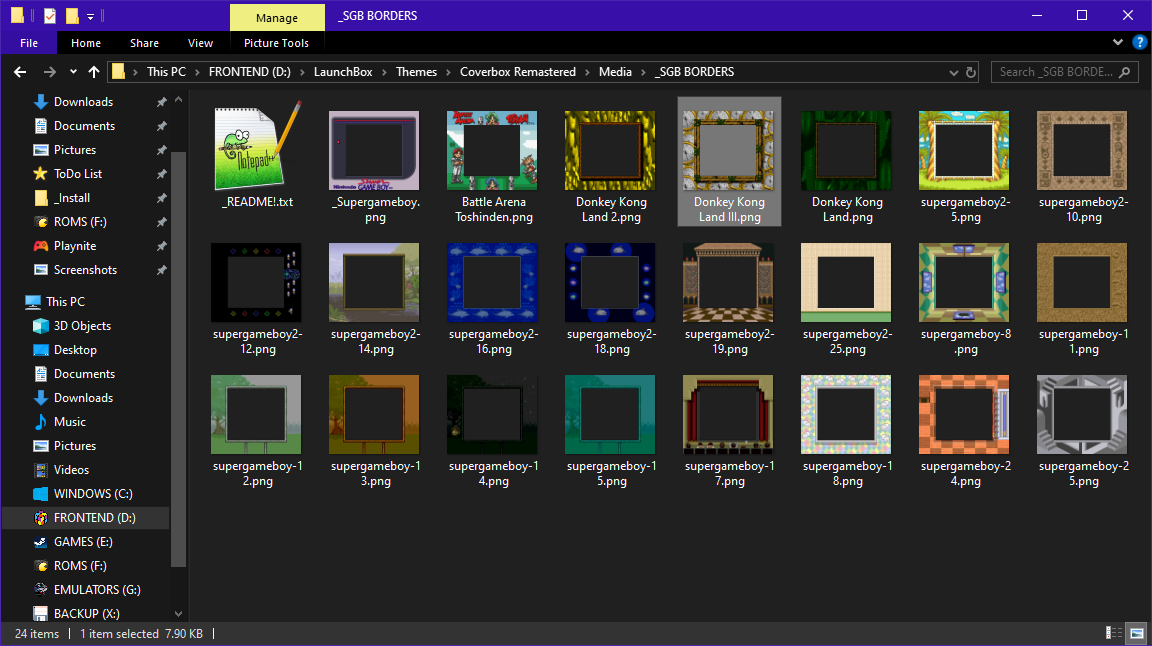Click the This PC monitor icon in sidebar

point(32,302)
